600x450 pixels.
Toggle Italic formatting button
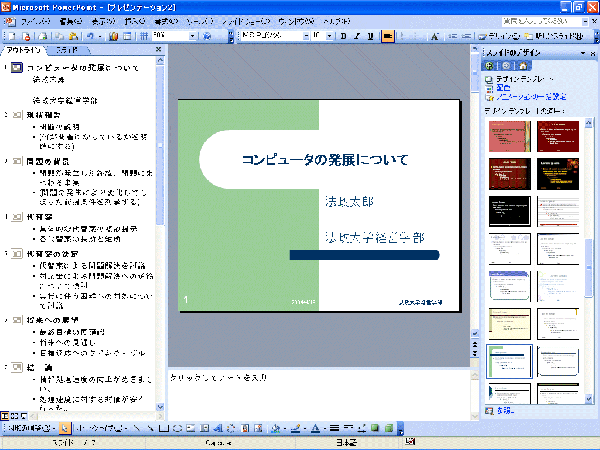click(357, 36)
